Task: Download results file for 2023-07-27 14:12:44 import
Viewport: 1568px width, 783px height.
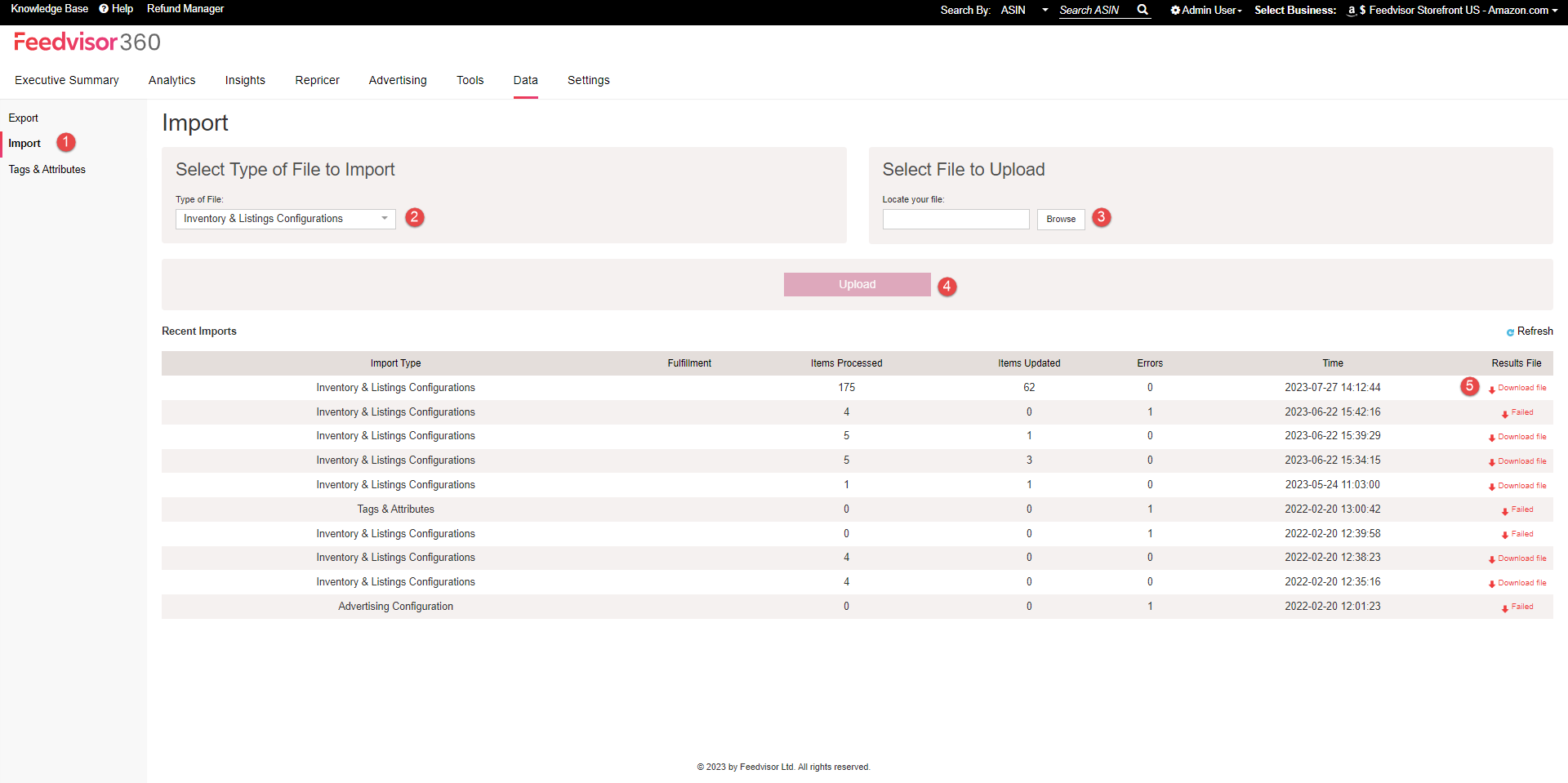Action: (x=1517, y=388)
